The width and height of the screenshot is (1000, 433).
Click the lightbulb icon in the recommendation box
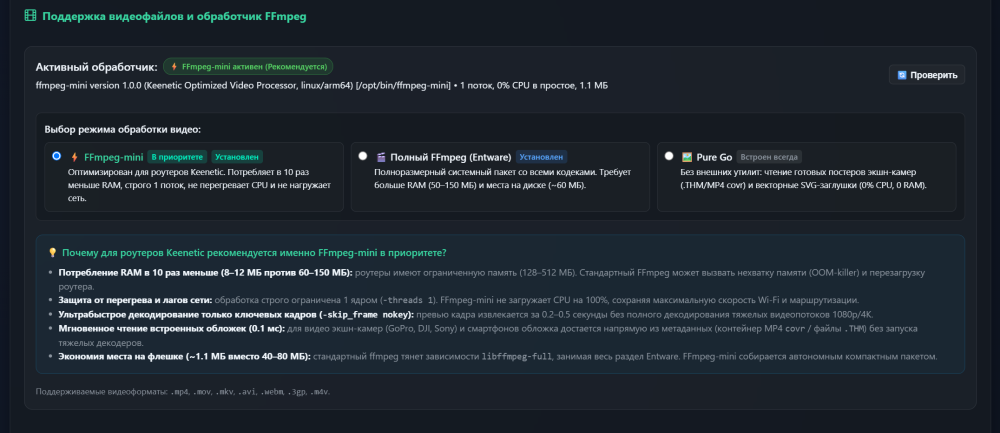point(53,253)
